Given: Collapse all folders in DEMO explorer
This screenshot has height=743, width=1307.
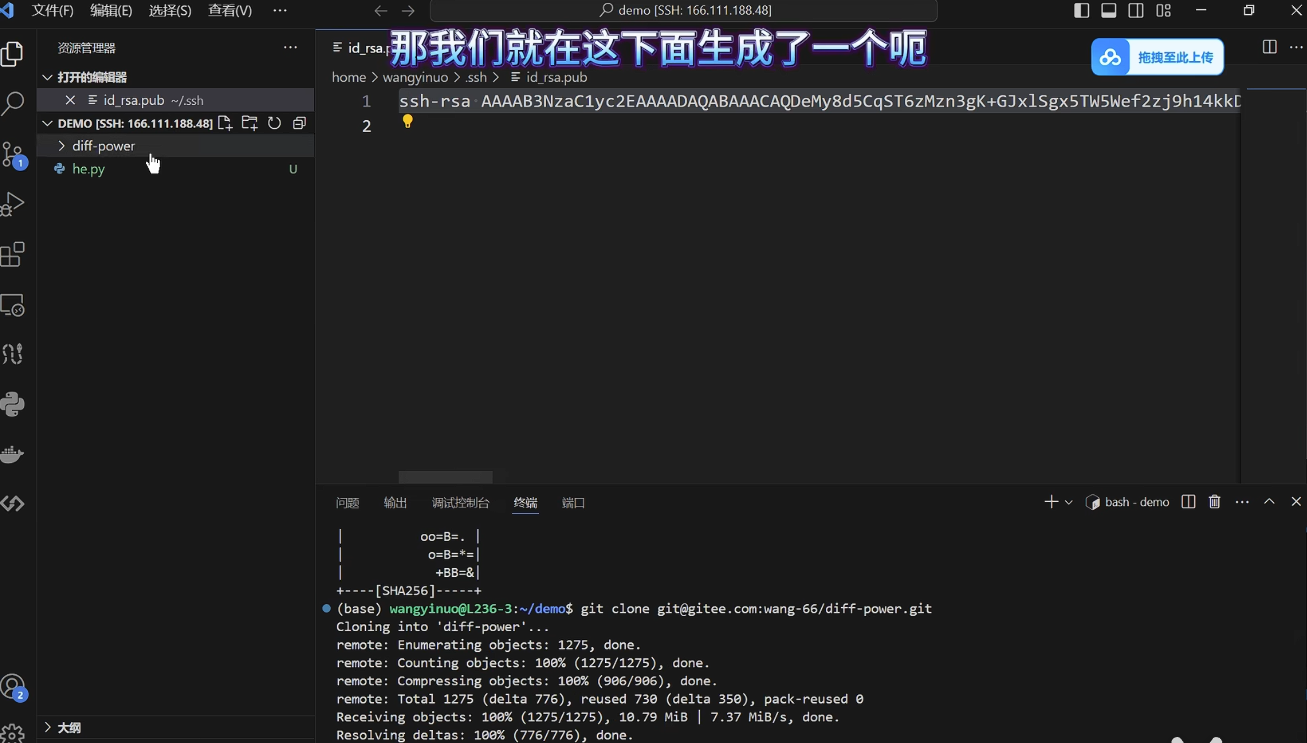Looking at the screenshot, I should [x=298, y=123].
